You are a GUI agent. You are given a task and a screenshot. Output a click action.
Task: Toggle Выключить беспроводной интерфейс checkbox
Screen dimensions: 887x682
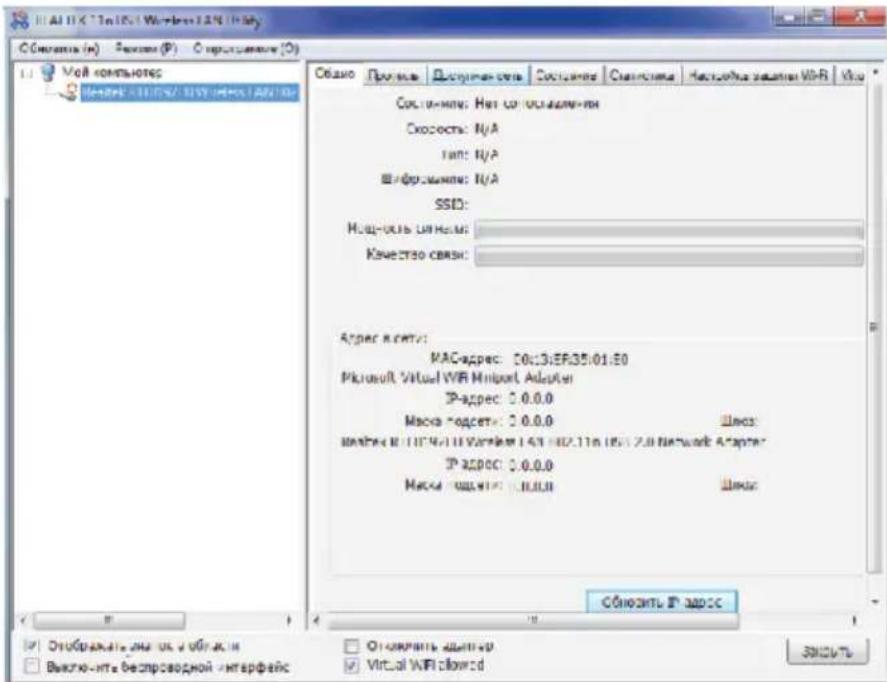(32, 666)
